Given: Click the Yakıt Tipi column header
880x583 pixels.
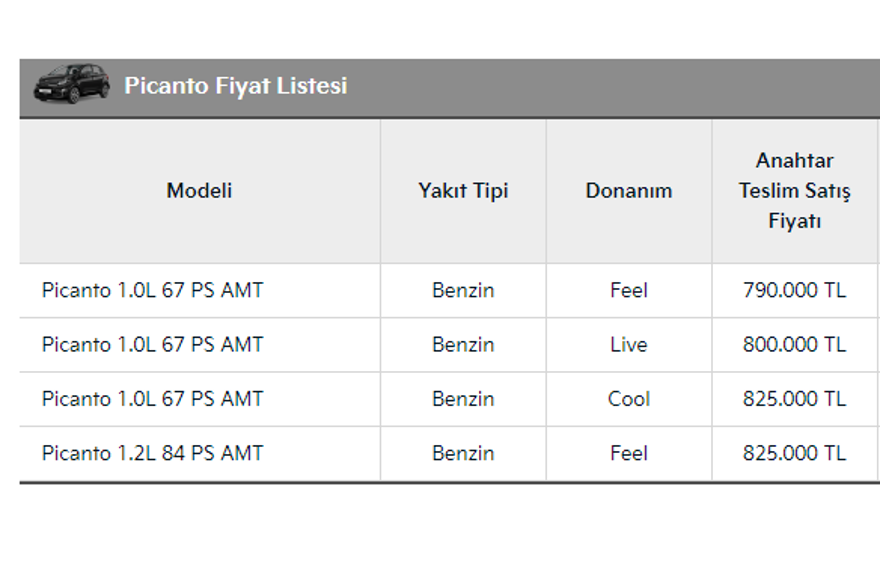Looking at the screenshot, I should point(463,191).
